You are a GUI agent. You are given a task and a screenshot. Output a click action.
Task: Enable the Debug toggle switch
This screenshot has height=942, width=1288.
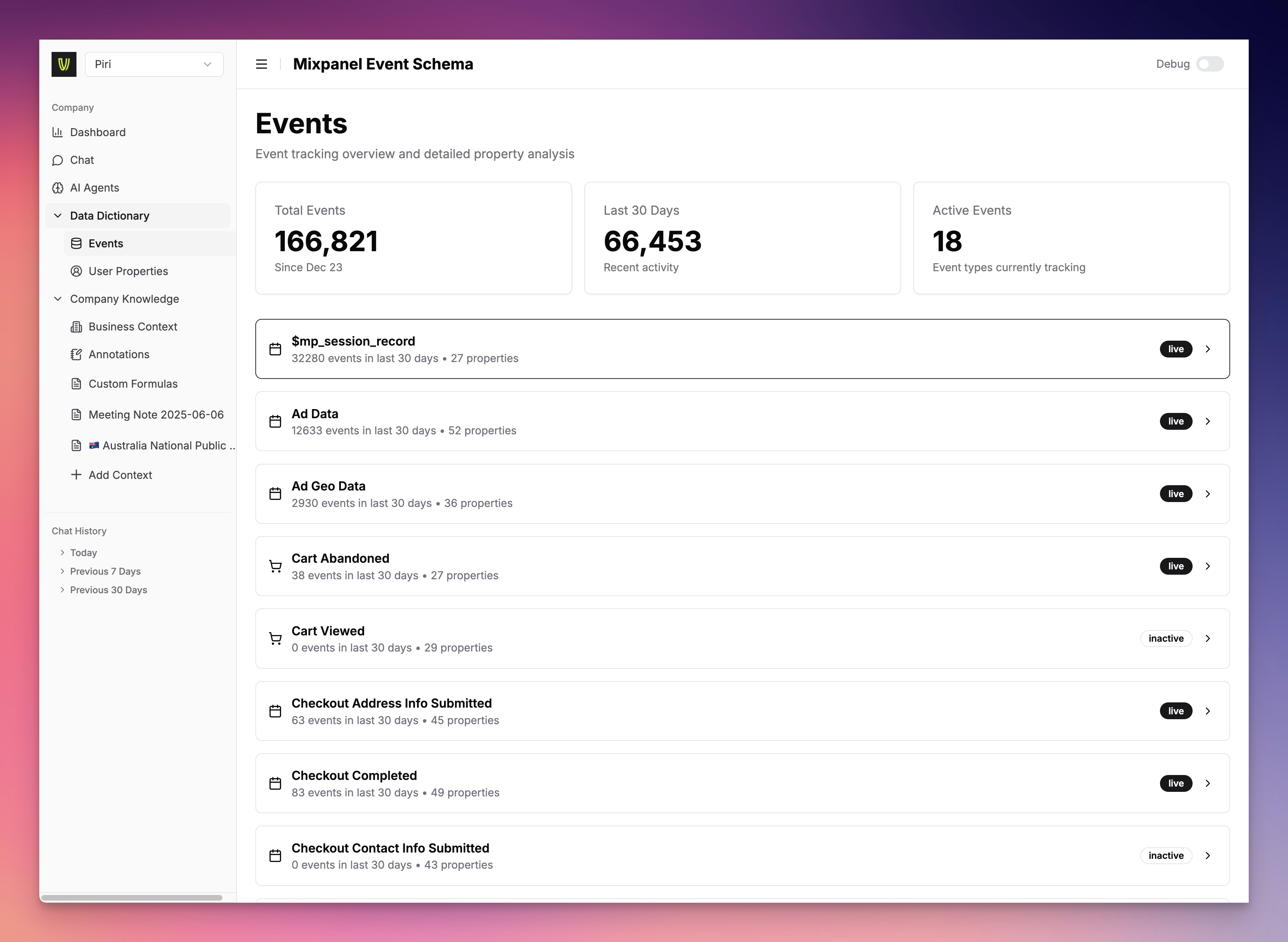1210,65
